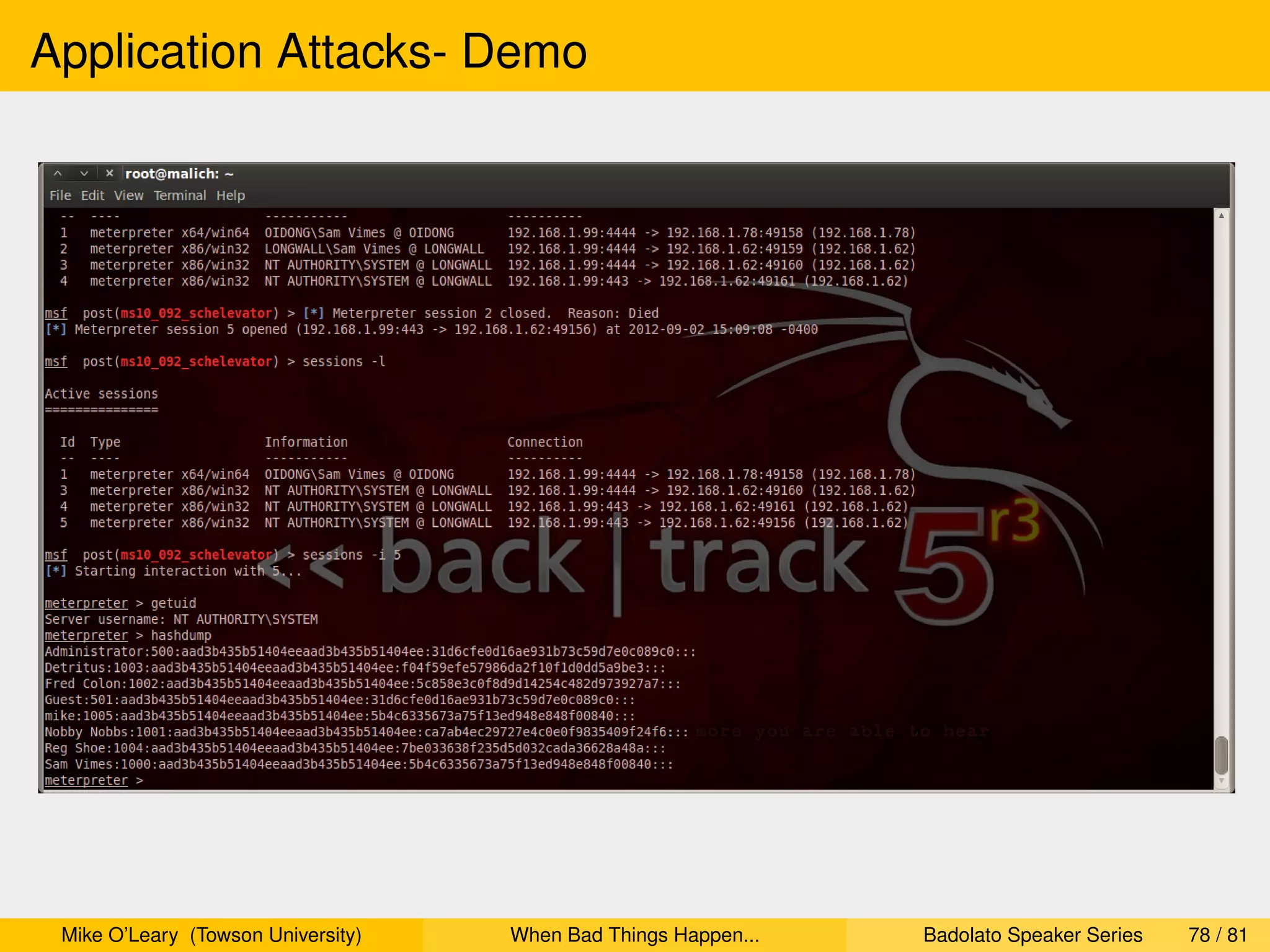Open the File menu in the terminal
Viewport: 1270px width, 952px height.
pos(60,196)
